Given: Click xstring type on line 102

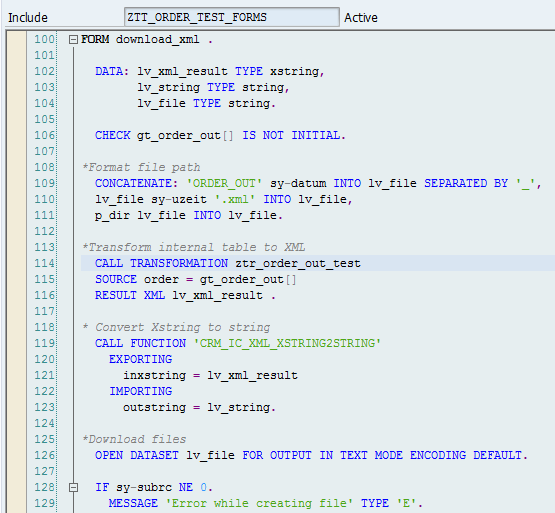Looking at the screenshot, I should click(294, 72).
